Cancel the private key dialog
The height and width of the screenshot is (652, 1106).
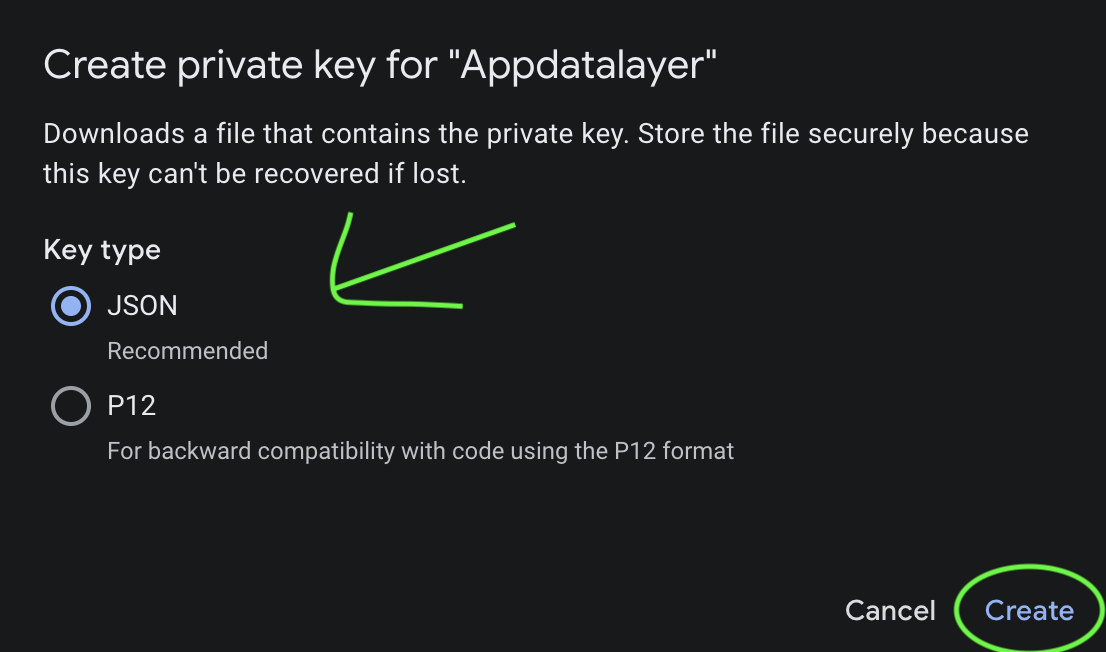(890, 611)
